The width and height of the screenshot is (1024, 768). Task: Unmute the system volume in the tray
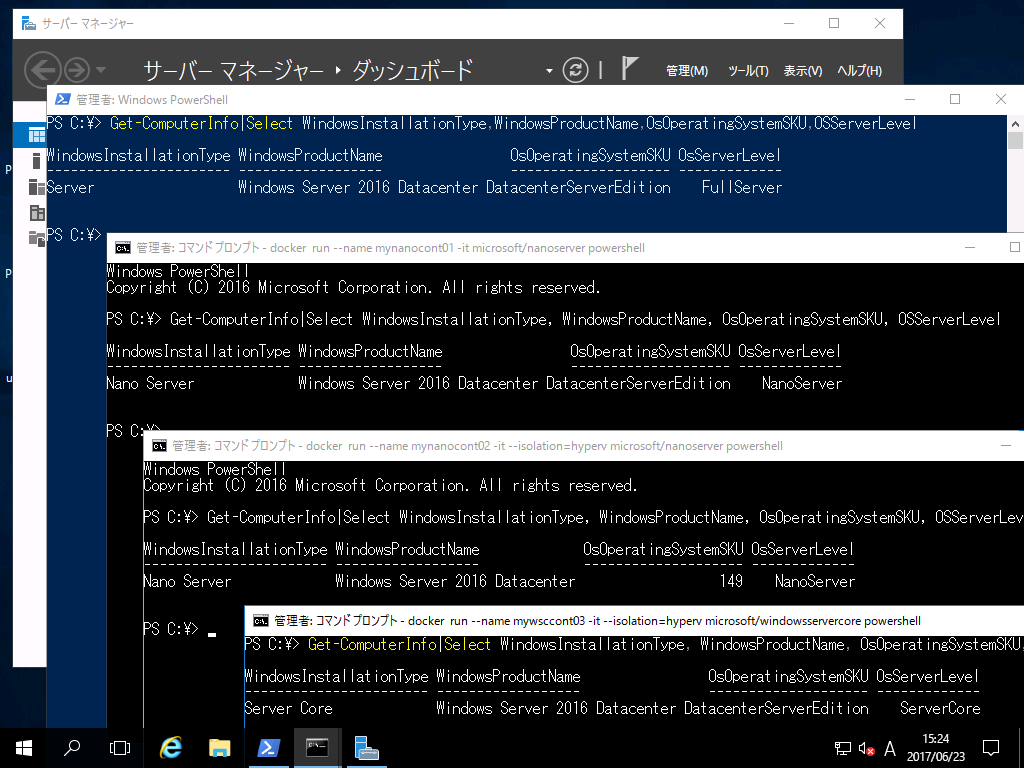[865, 747]
